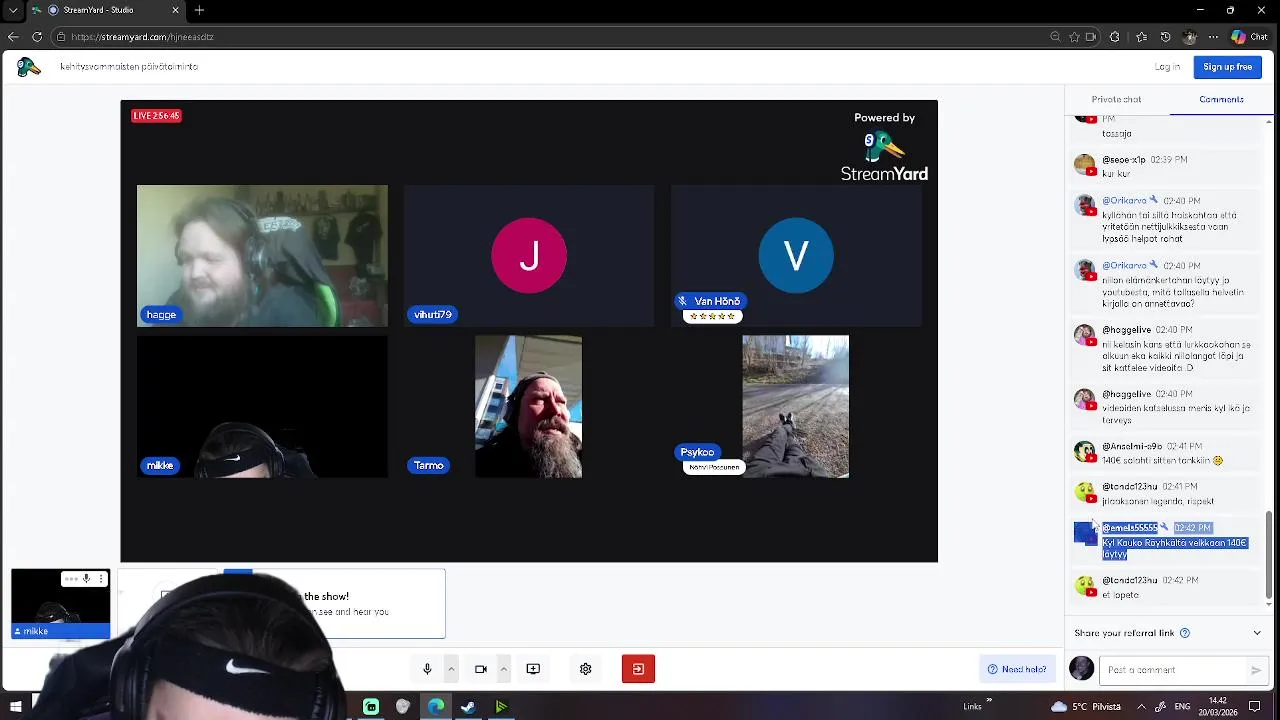
Task: Click the Van Hönö participant tile
Action: [796, 256]
